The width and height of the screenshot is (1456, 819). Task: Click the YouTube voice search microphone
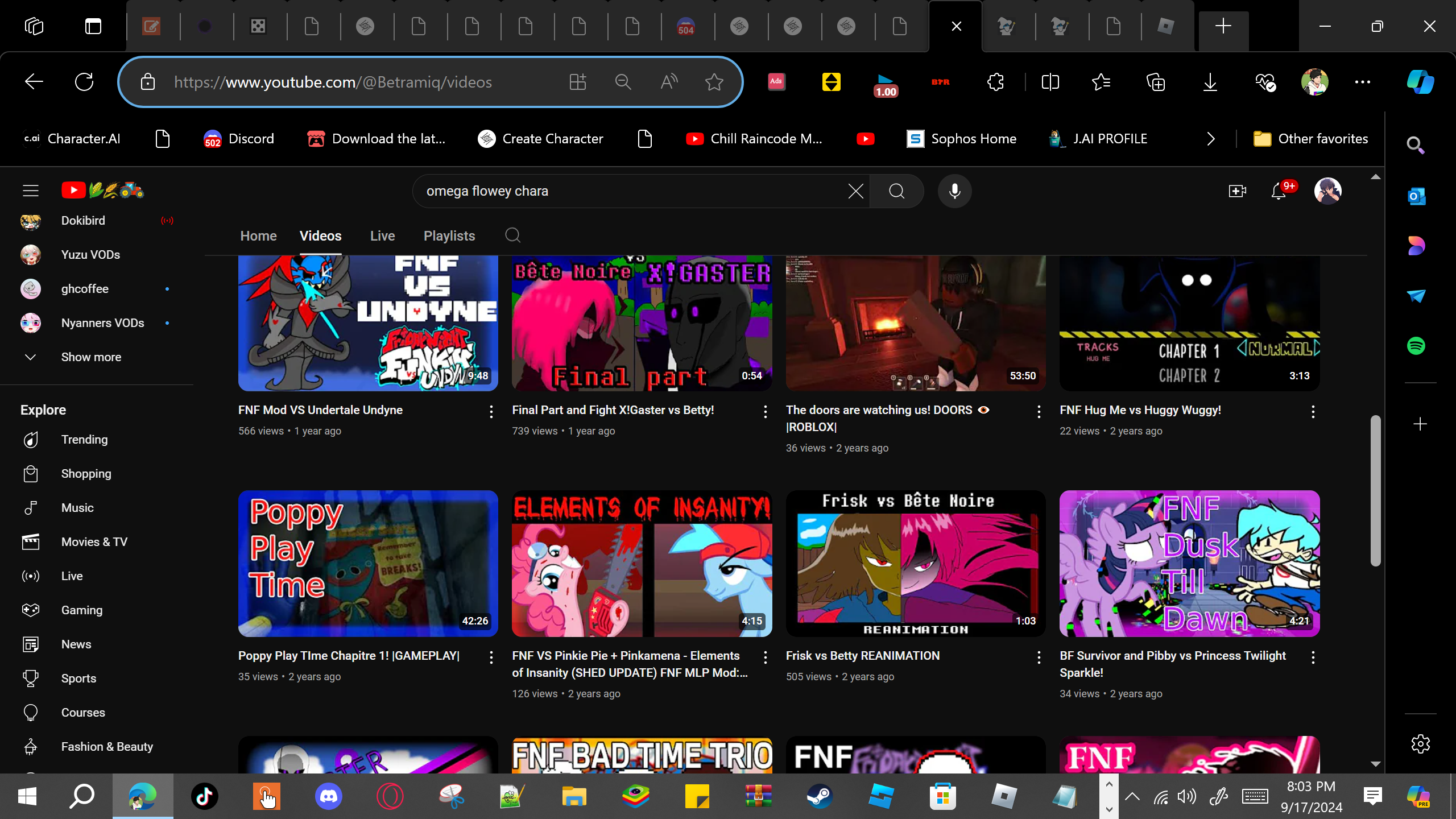point(954,191)
